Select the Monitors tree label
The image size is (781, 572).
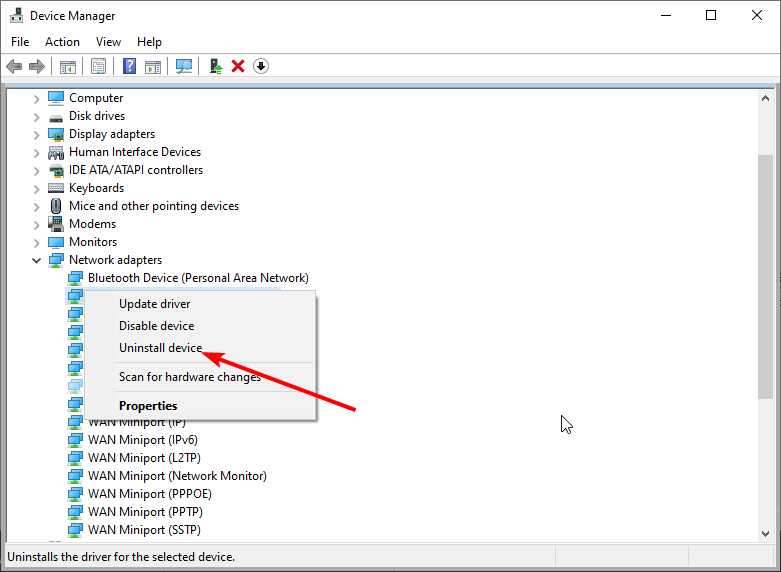(x=93, y=242)
